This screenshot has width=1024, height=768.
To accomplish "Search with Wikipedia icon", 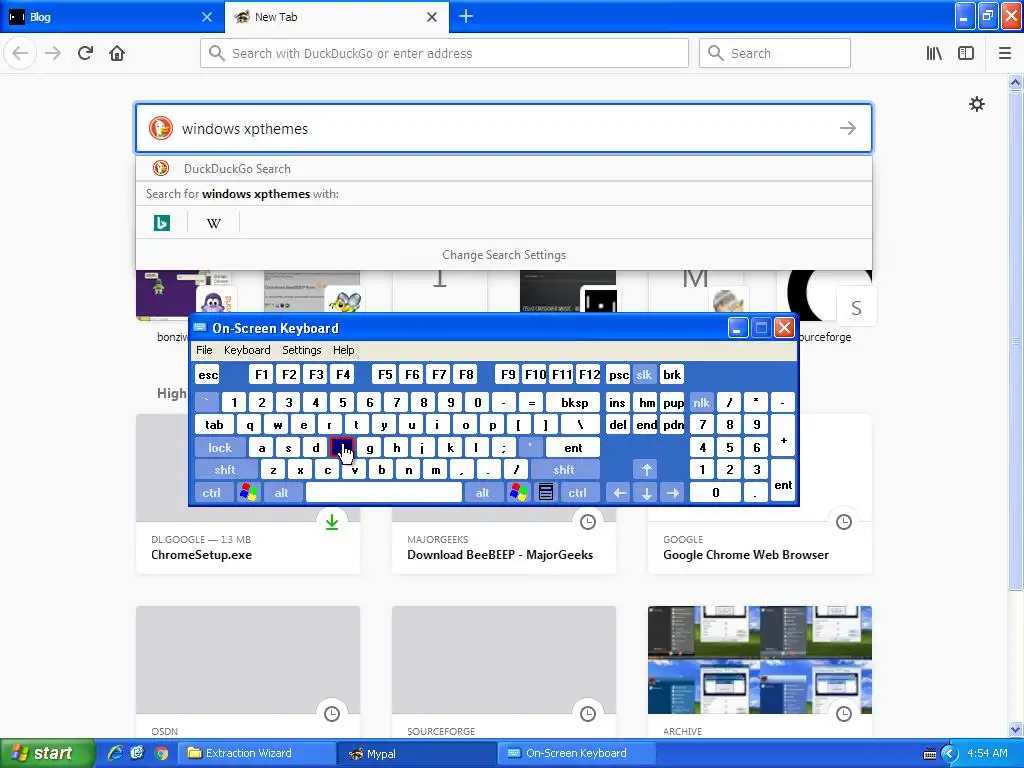I will pos(214,223).
